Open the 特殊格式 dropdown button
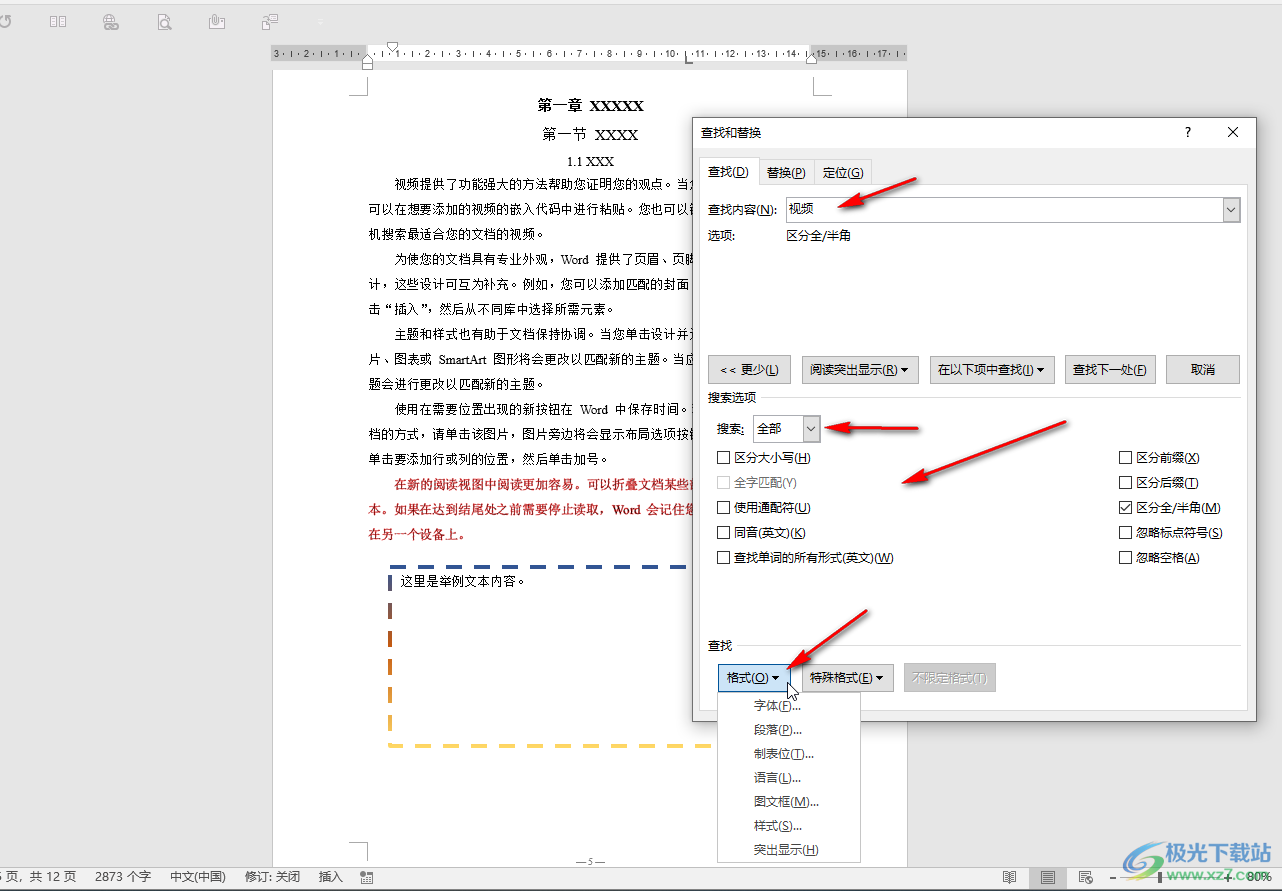This screenshot has width=1282, height=891. tap(846, 678)
